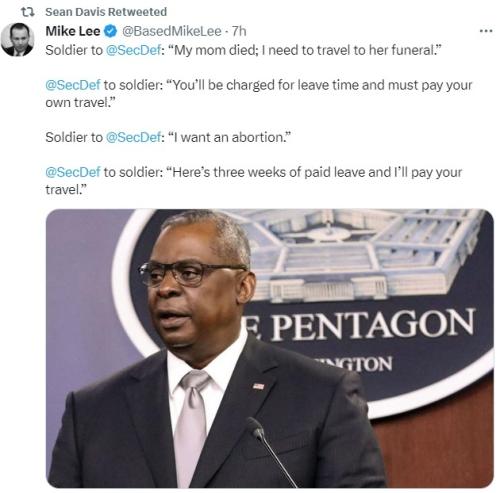This screenshot has height=493, width=500.
Task: Click the 'own travel.' text line
Action: tap(80, 103)
